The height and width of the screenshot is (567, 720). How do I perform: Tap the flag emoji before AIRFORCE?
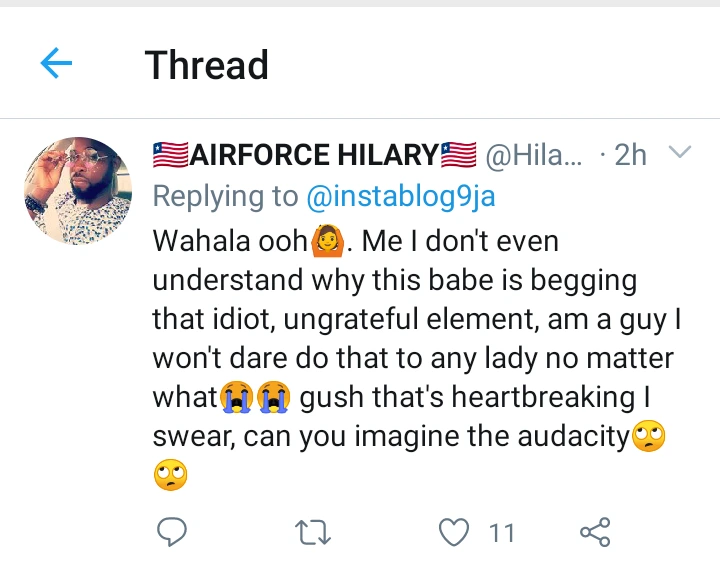[170, 155]
